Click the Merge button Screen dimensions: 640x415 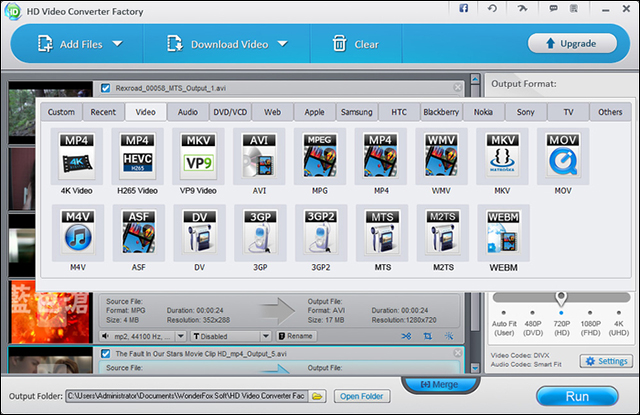pos(440,384)
